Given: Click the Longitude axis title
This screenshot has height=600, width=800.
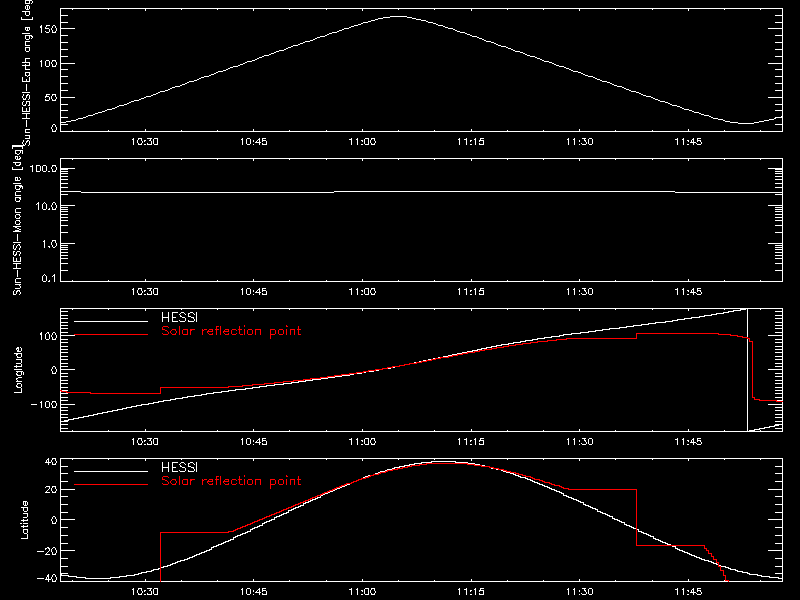Looking at the screenshot, I should pyautogui.click(x=18, y=370).
